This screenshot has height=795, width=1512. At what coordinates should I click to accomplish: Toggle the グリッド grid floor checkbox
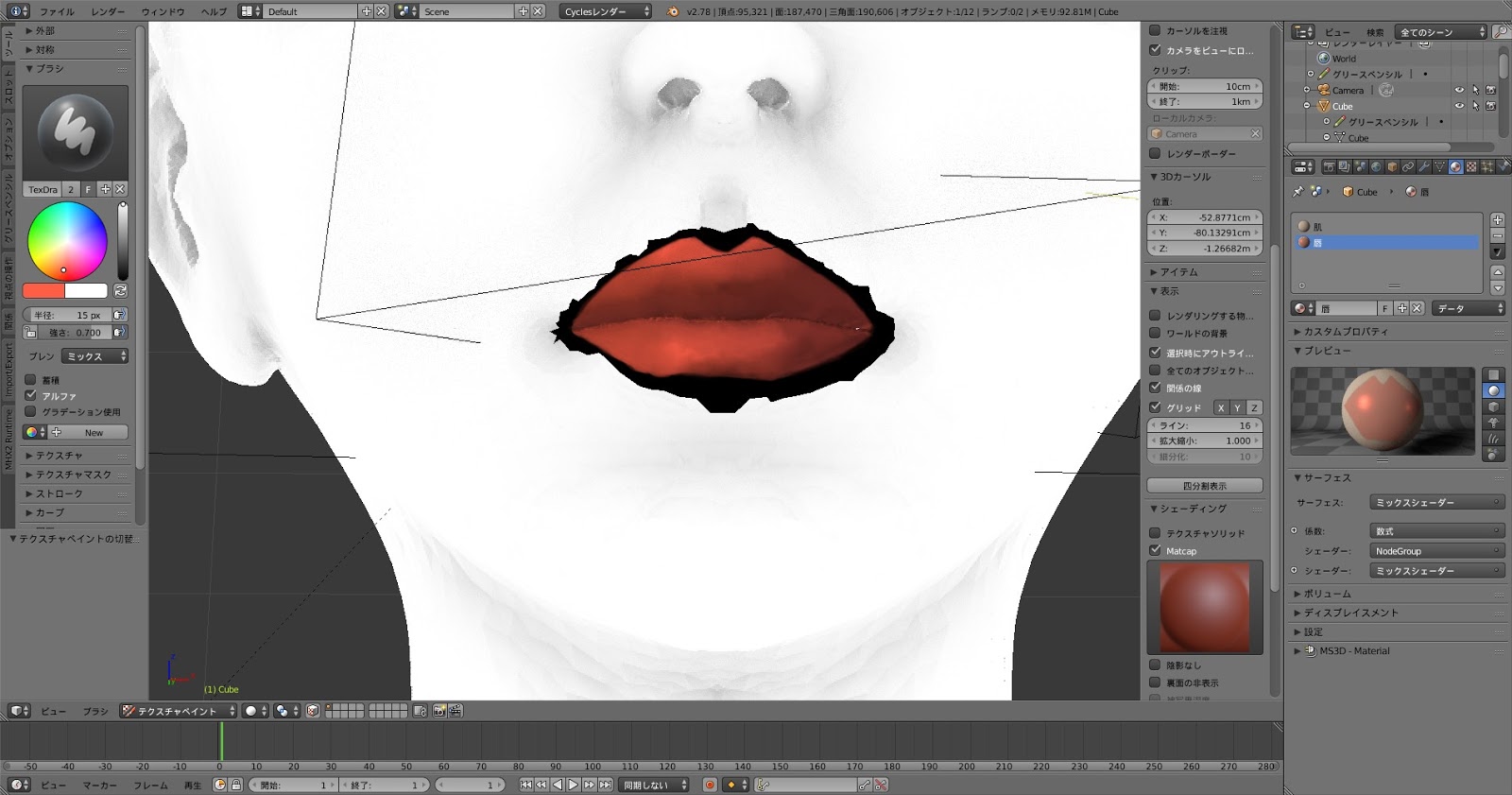point(1155,407)
